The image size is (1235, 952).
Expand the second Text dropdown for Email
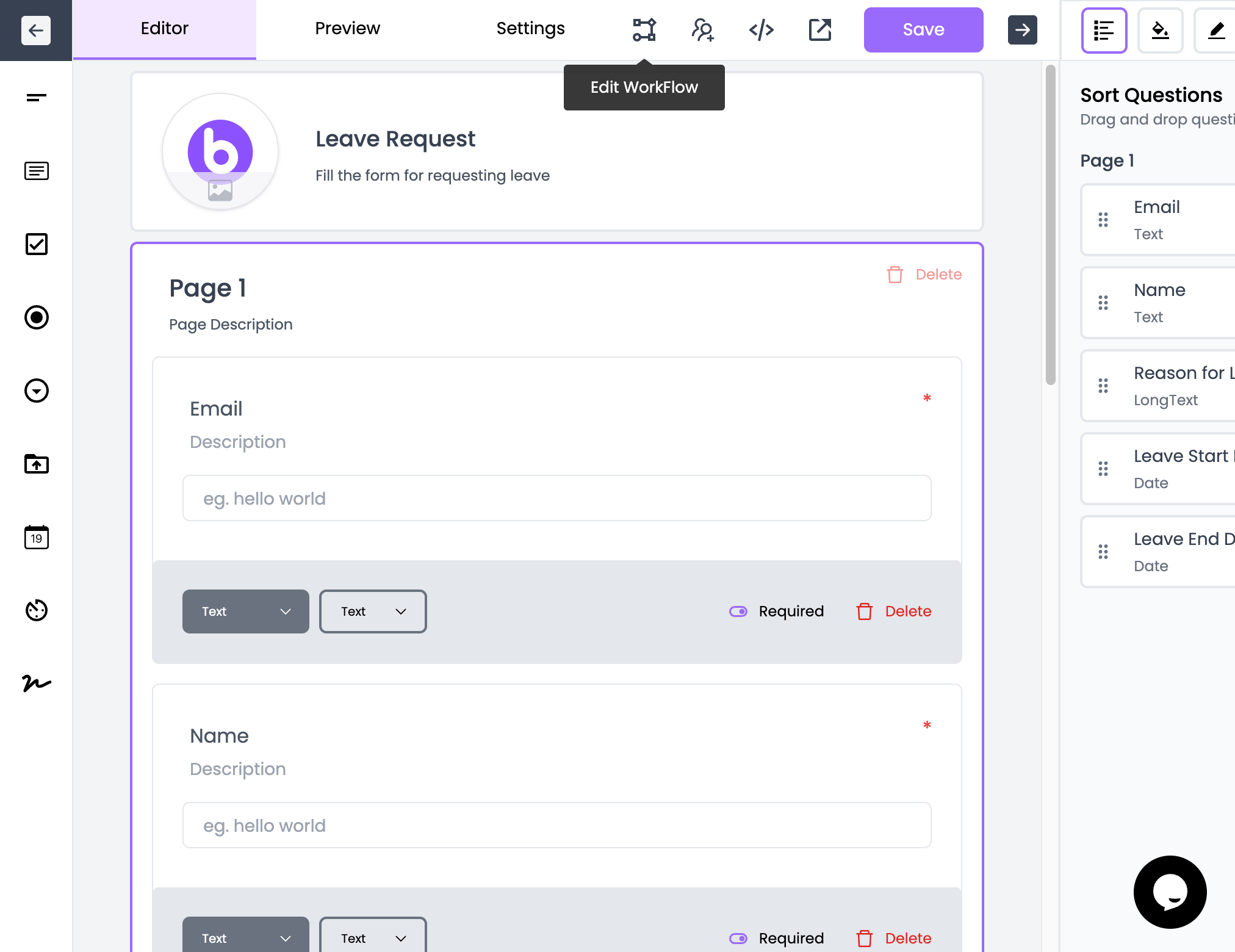[x=372, y=611]
